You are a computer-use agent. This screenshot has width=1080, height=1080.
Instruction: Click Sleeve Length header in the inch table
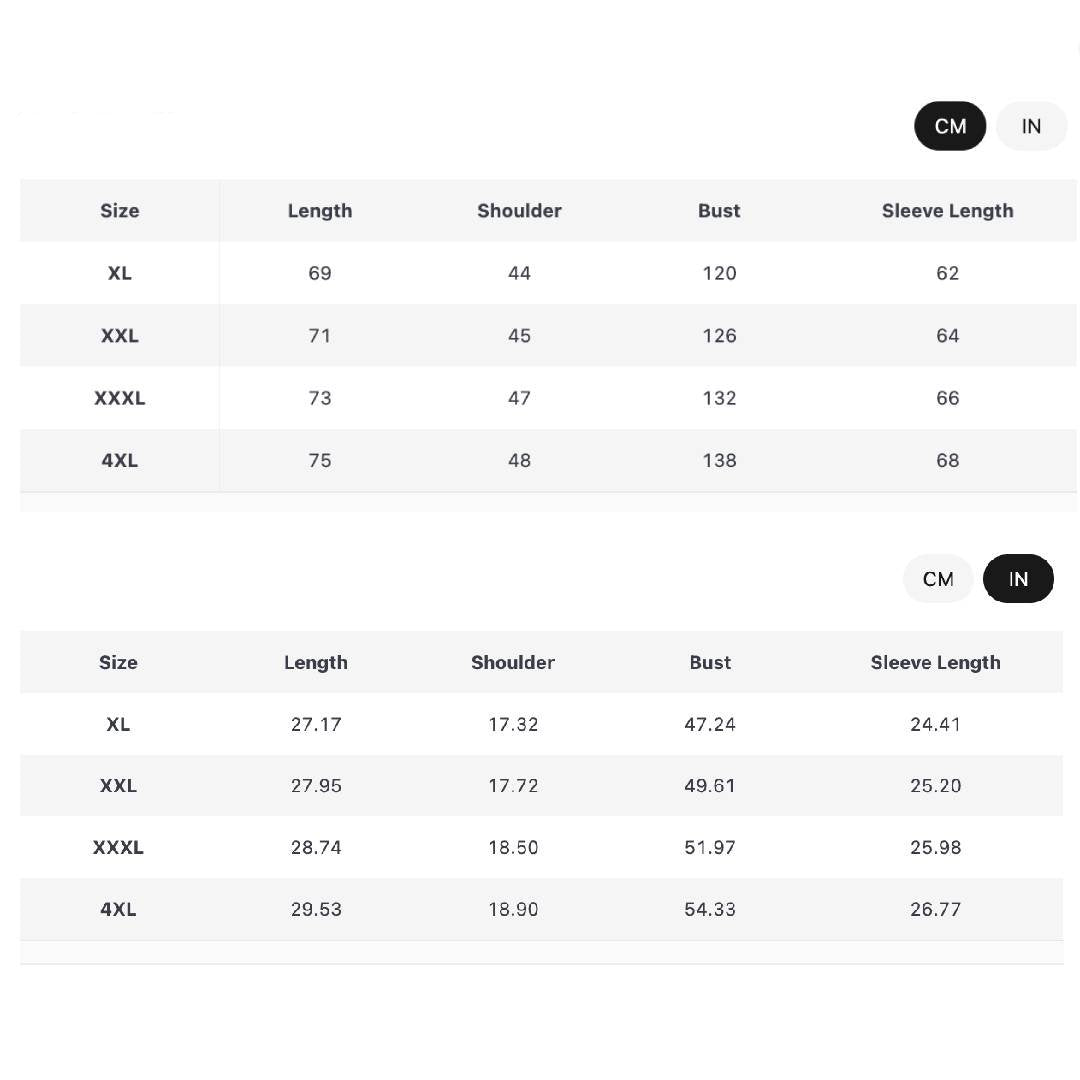tap(935, 662)
